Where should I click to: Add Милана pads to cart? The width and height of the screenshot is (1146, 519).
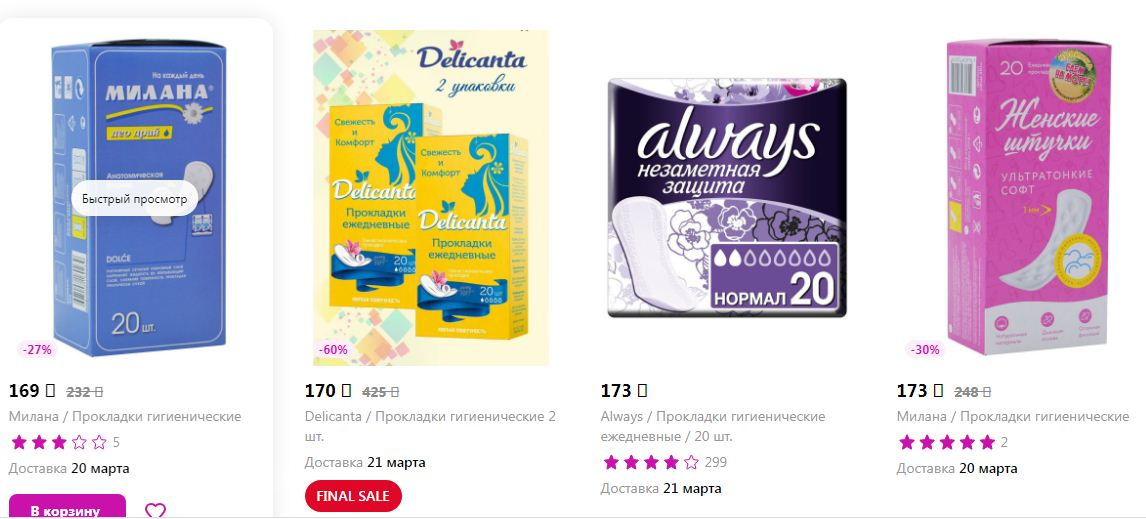pos(67,507)
